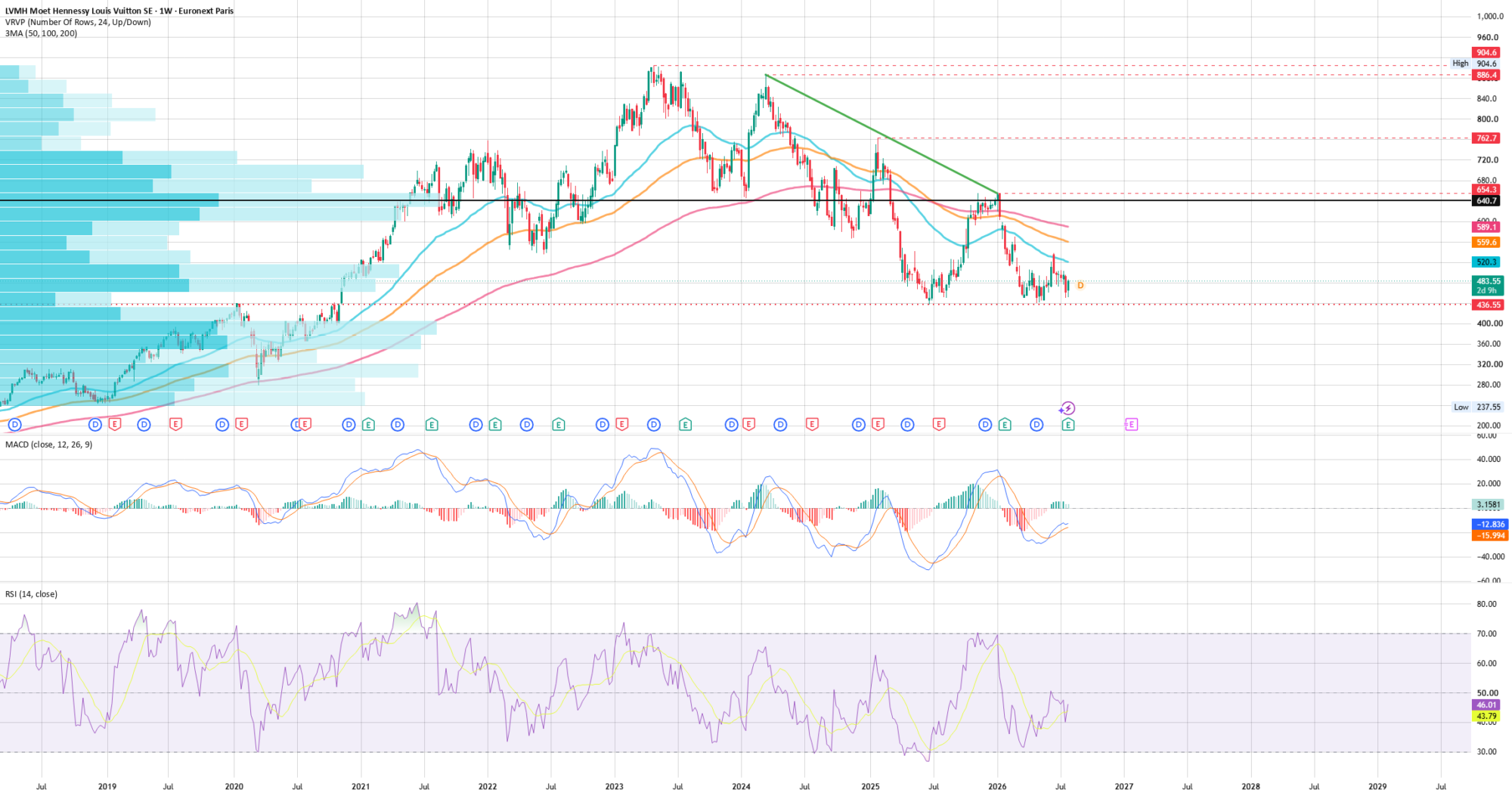Viewport: 1512px width, 796px height.
Task: Click the earliest blue dividend marker
Action: pos(14,425)
